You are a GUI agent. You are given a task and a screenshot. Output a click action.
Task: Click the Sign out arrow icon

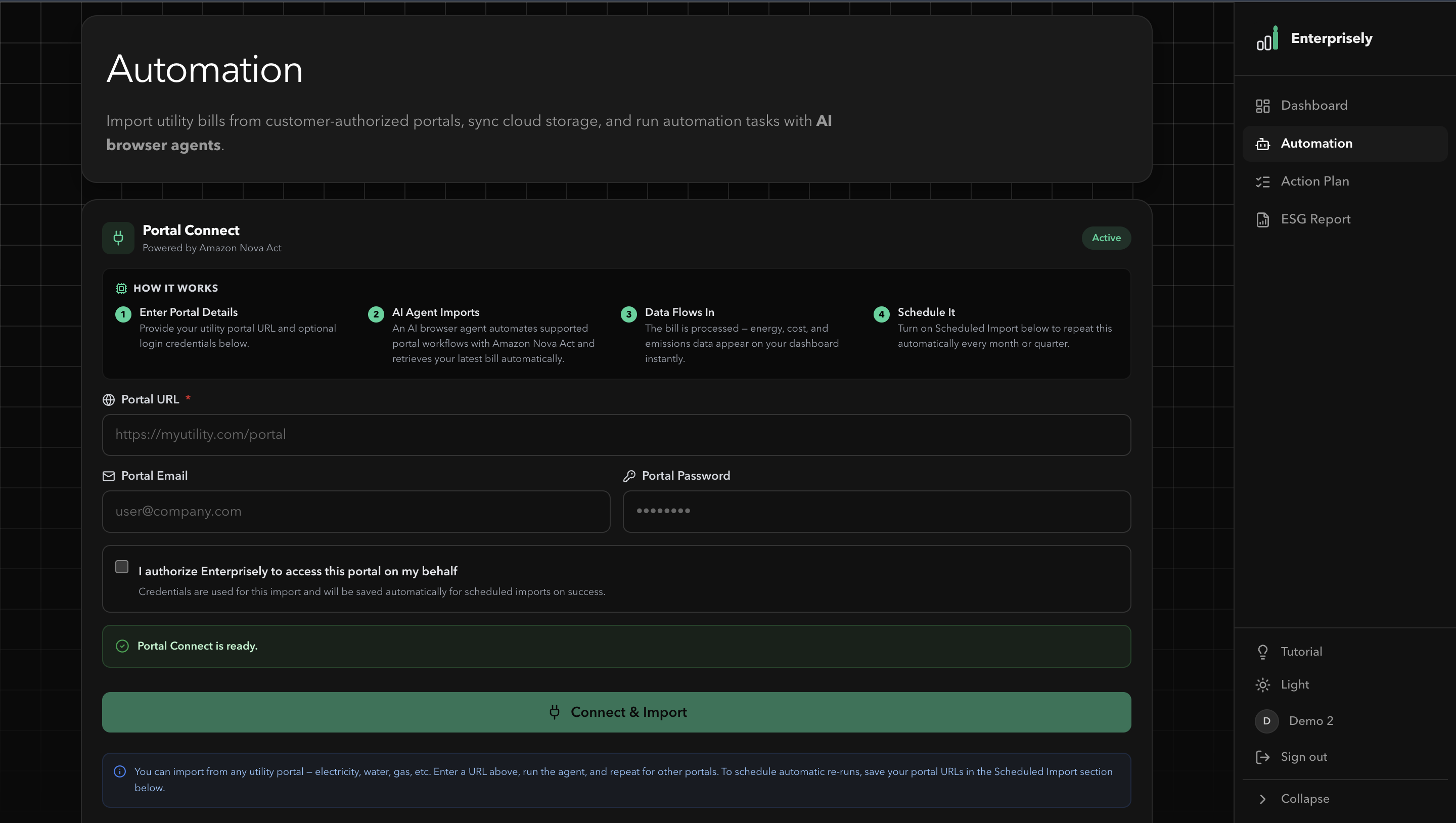[1262, 757]
